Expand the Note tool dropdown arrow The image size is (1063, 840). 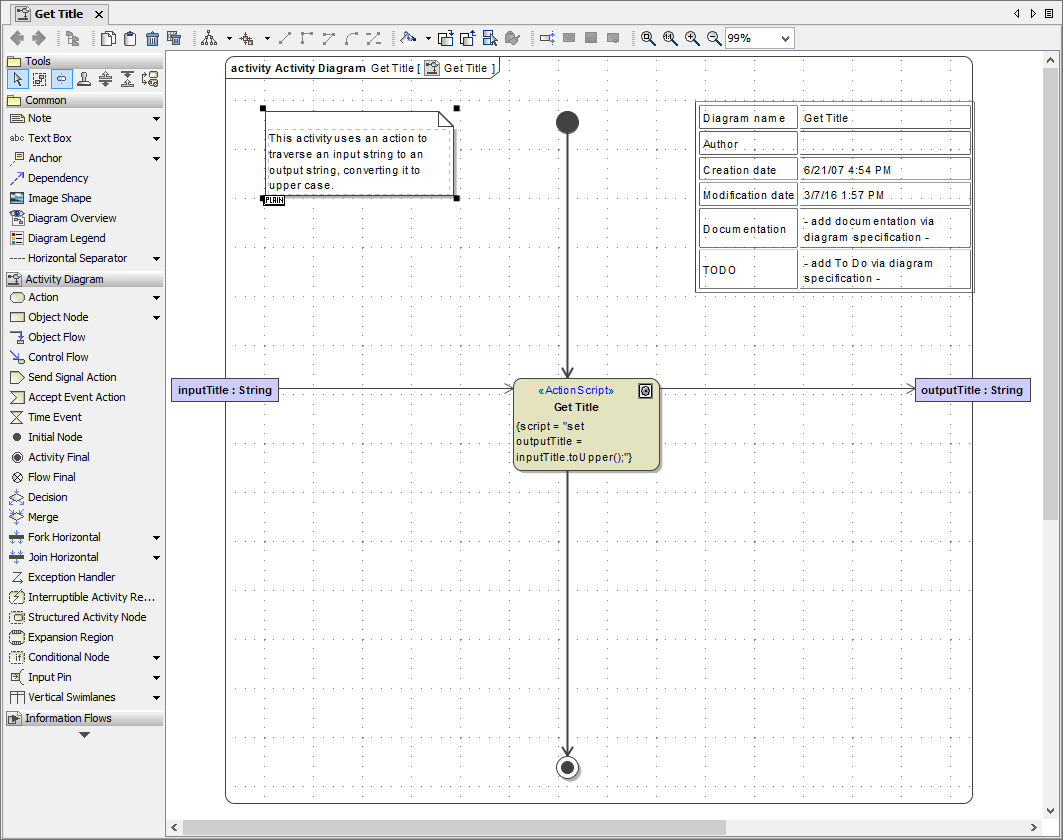(x=156, y=119)
